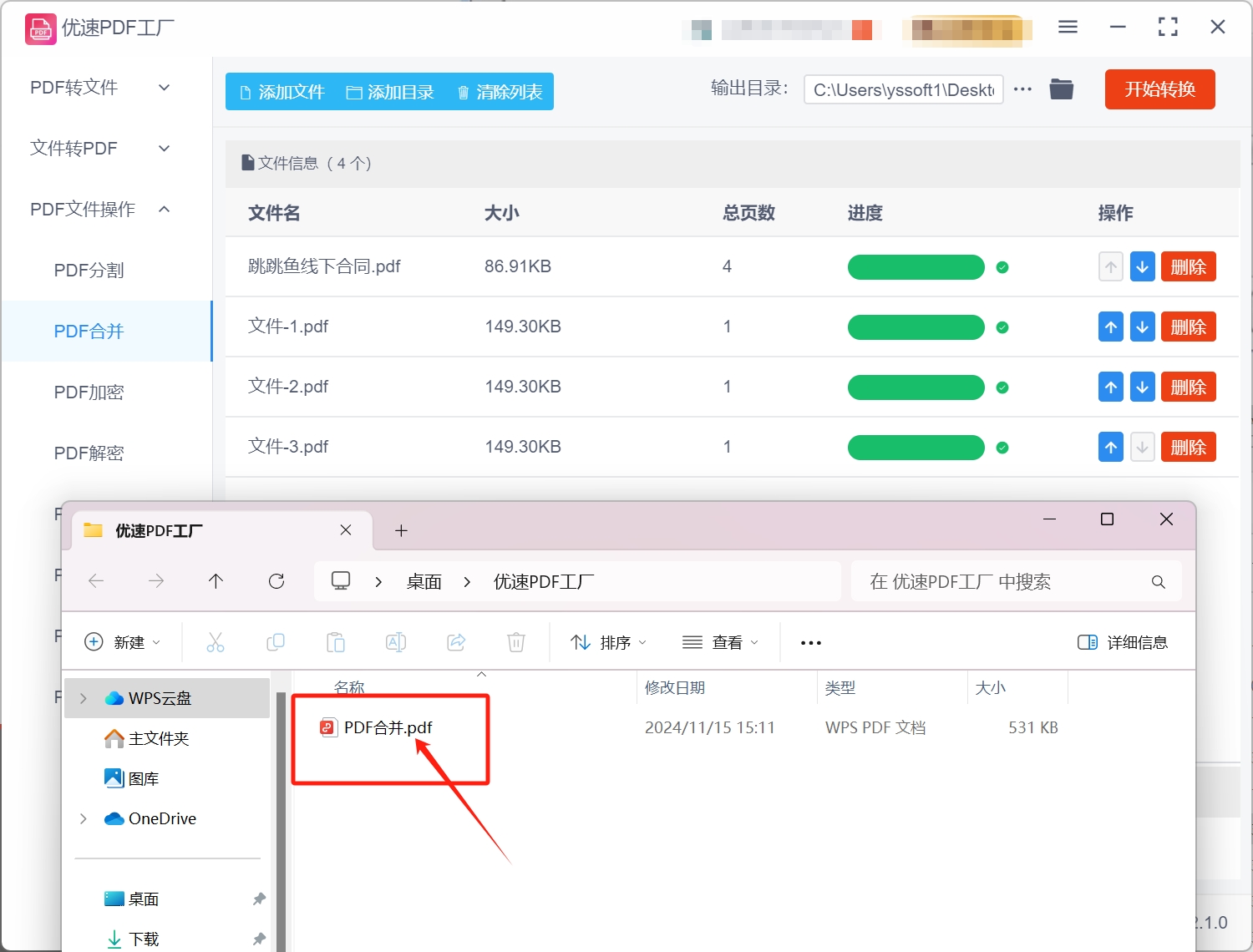1253x952 pixels.
Task: Expand the 文件转PDF sidebar section
Action: pyautogui.click(x=165, y=149)
